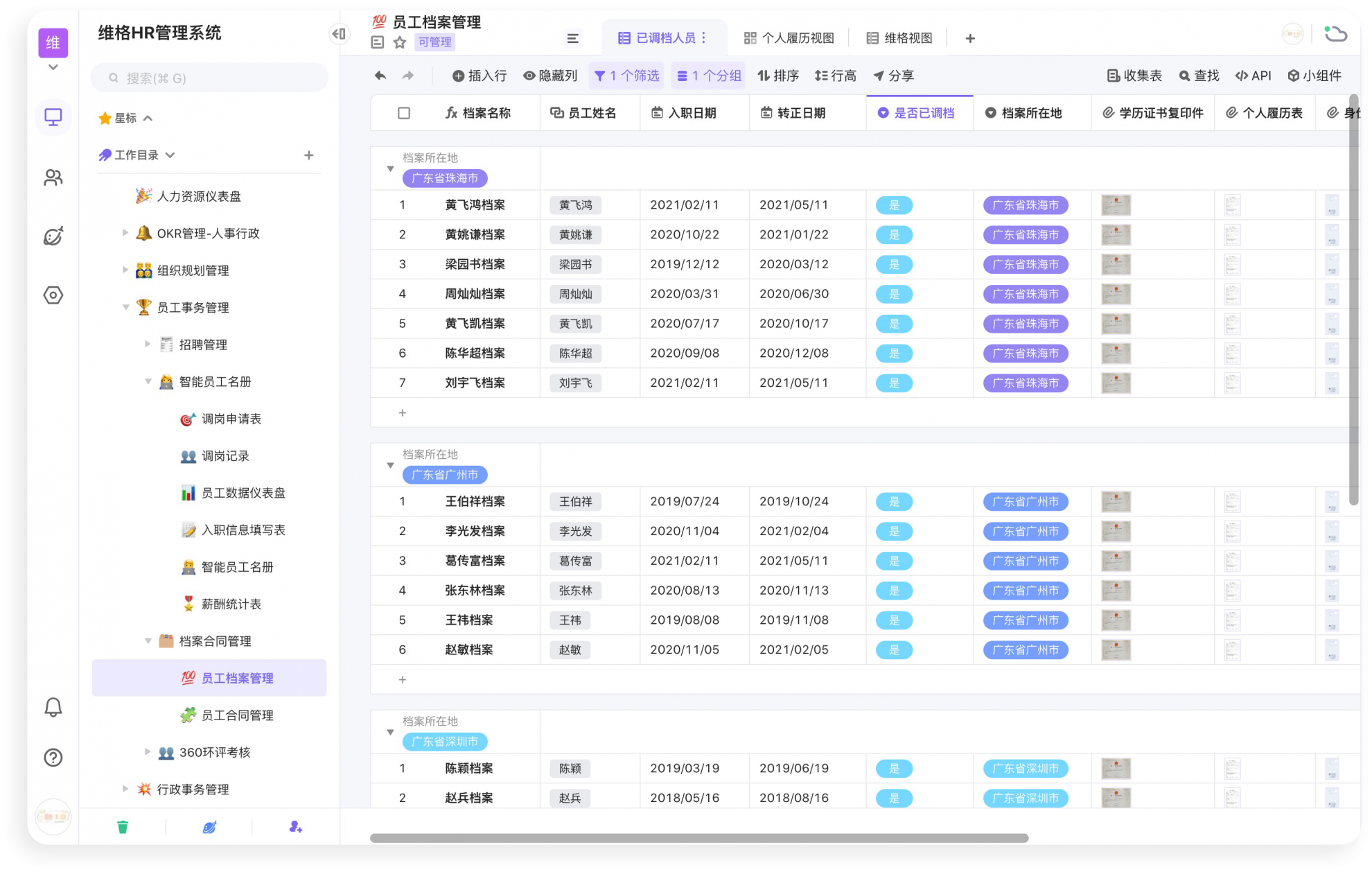The height and width of the screenshot is (872, 1372).
Task: Open API panel
Action: pyautogui.click(x=1254, y=76)
